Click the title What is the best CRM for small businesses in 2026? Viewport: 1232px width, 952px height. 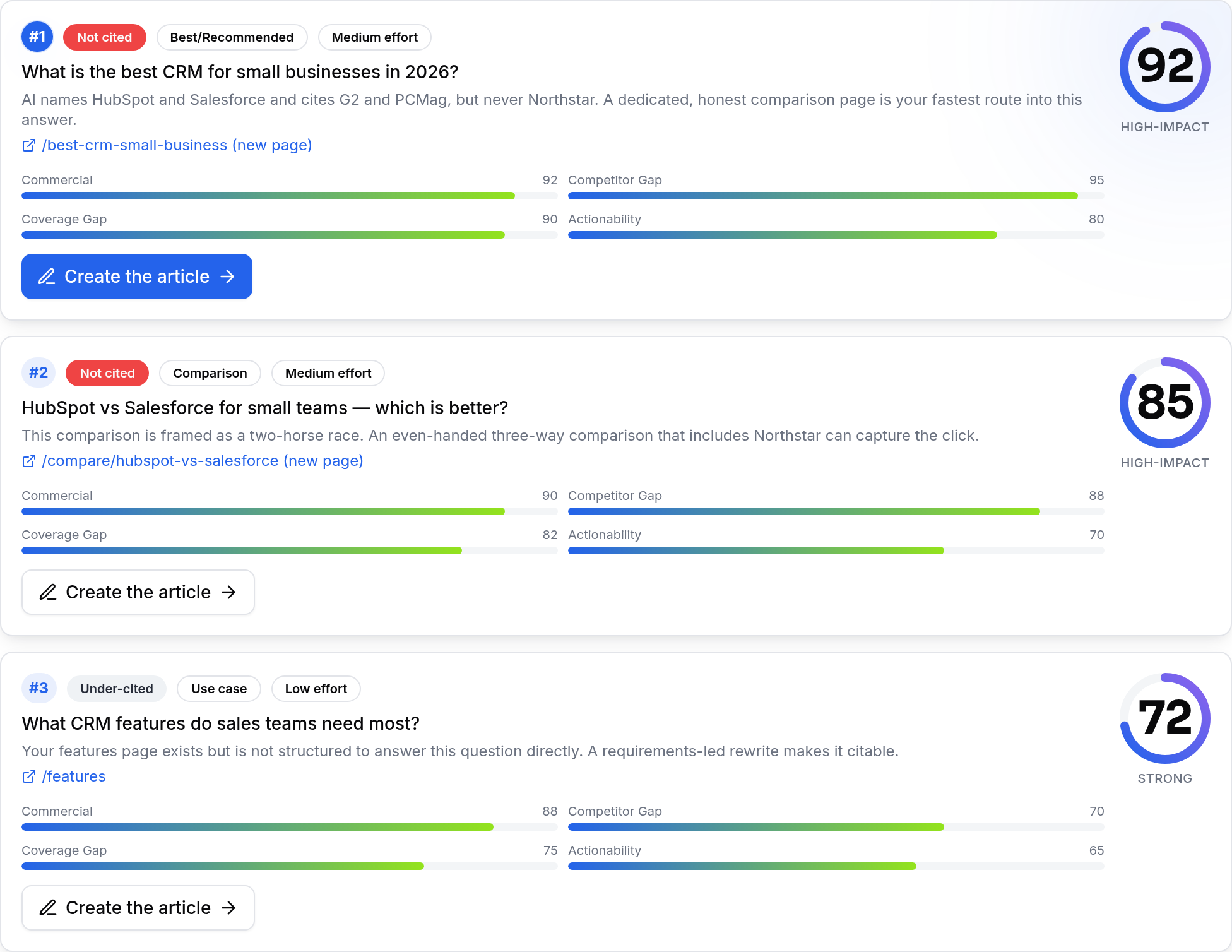[240, 72]
